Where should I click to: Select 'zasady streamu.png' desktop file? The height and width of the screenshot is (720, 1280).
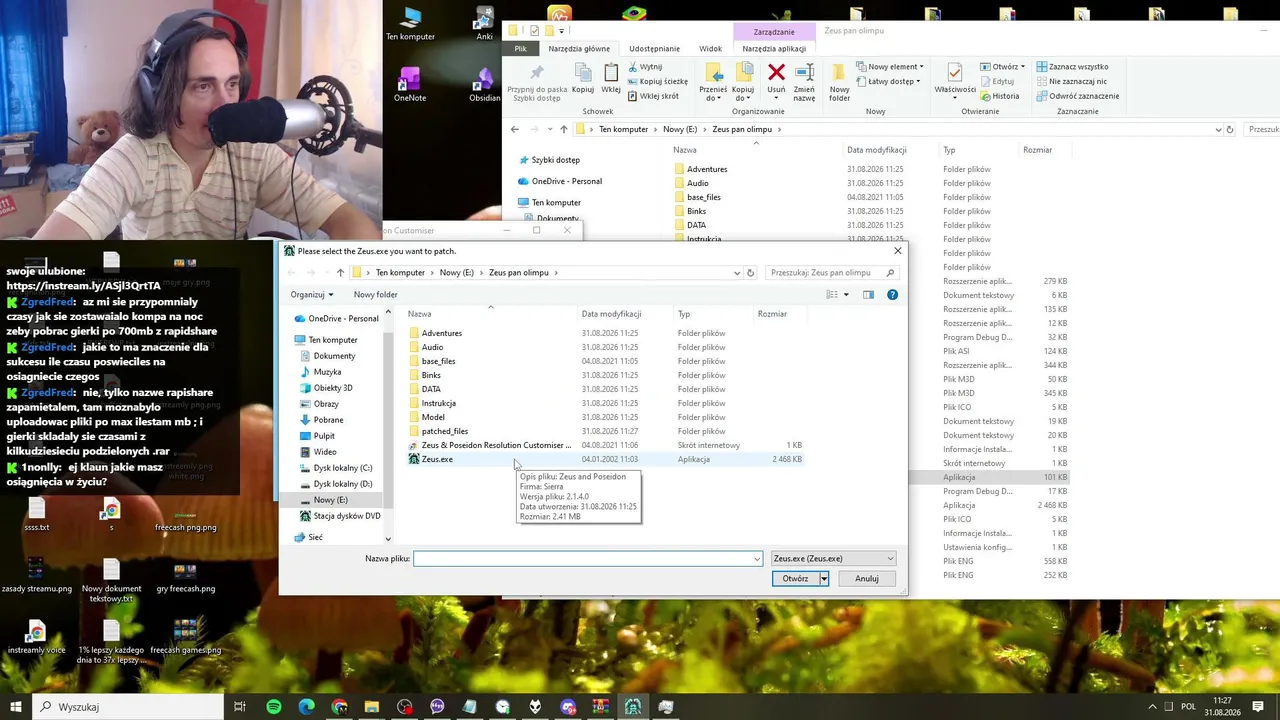click(37, 577)
